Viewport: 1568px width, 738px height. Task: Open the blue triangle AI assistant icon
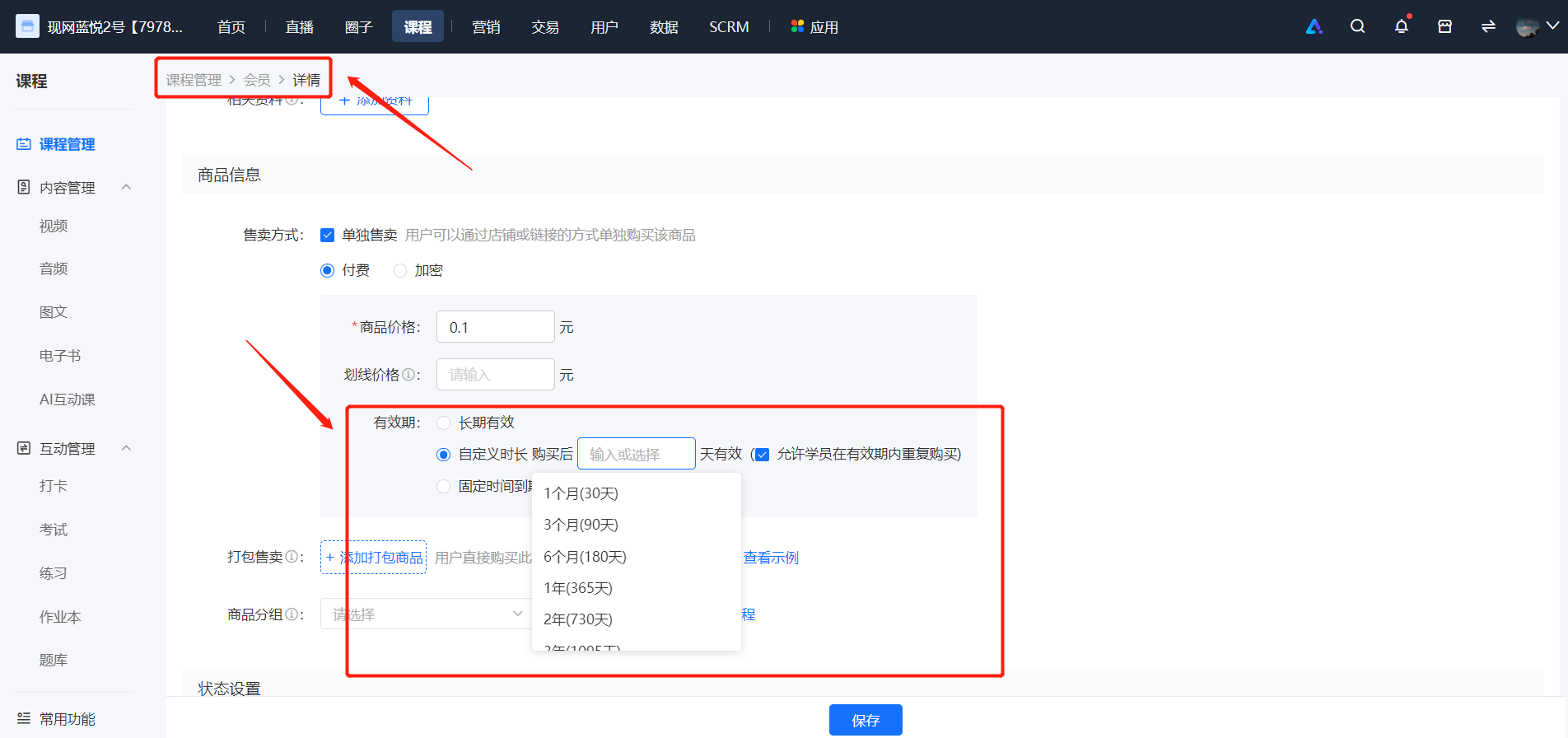(1314, 26)
